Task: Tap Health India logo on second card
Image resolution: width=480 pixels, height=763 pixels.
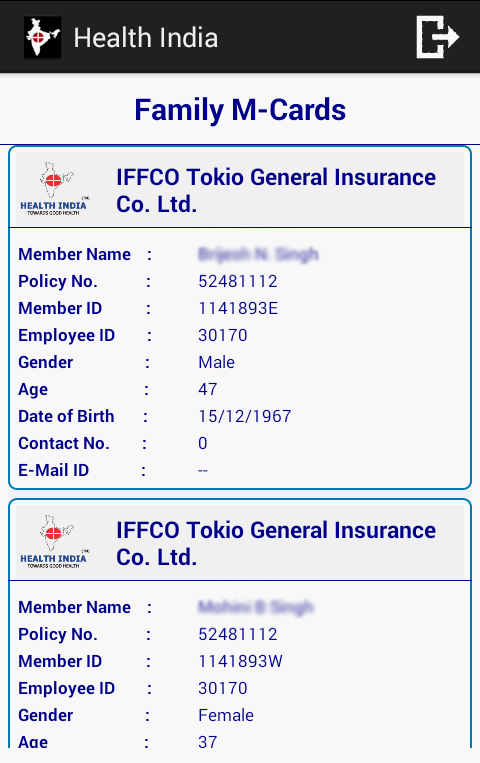Action: point(55,542)
